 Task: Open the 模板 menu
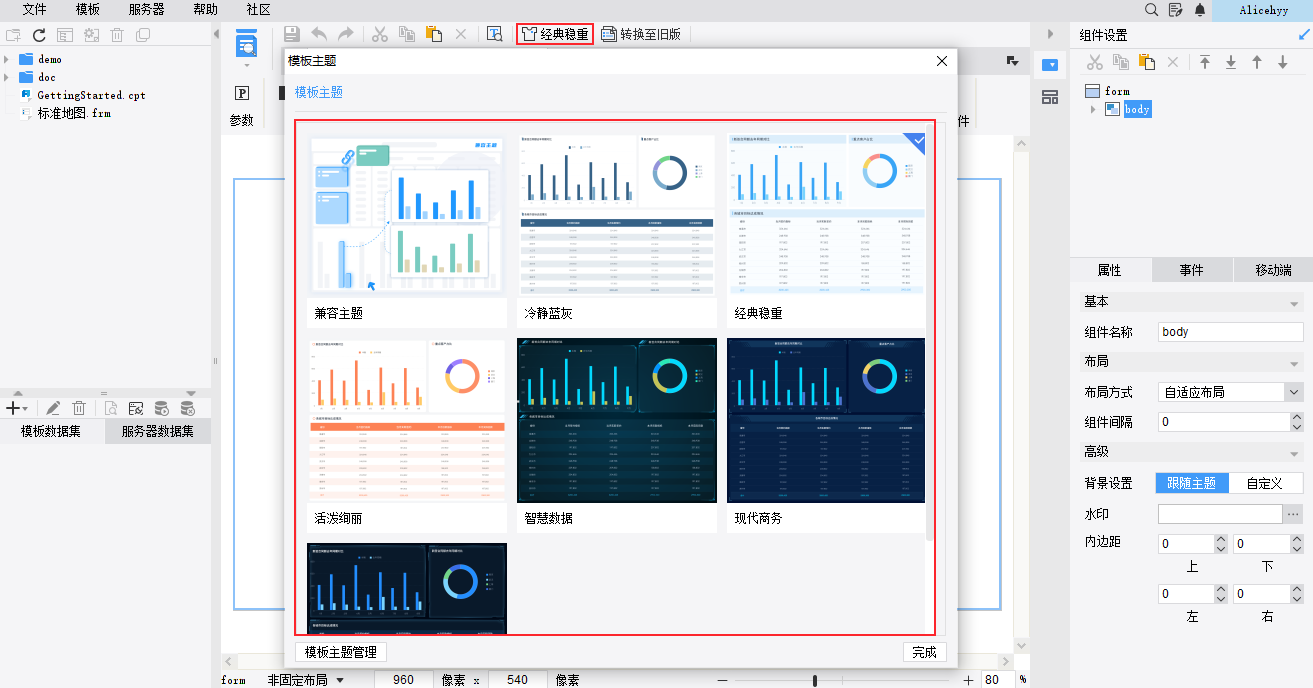click(x=88, y=9)
